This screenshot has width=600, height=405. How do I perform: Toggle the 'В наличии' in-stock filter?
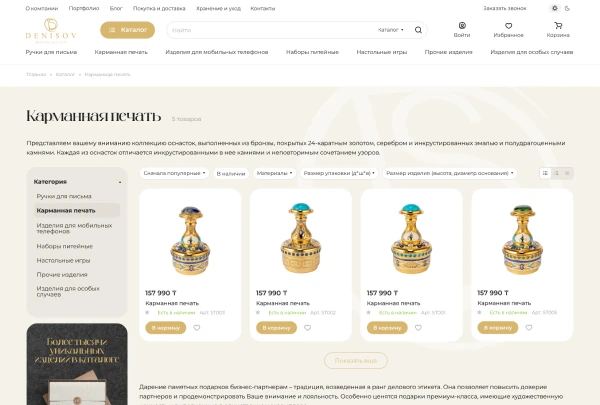pos(231,173)
